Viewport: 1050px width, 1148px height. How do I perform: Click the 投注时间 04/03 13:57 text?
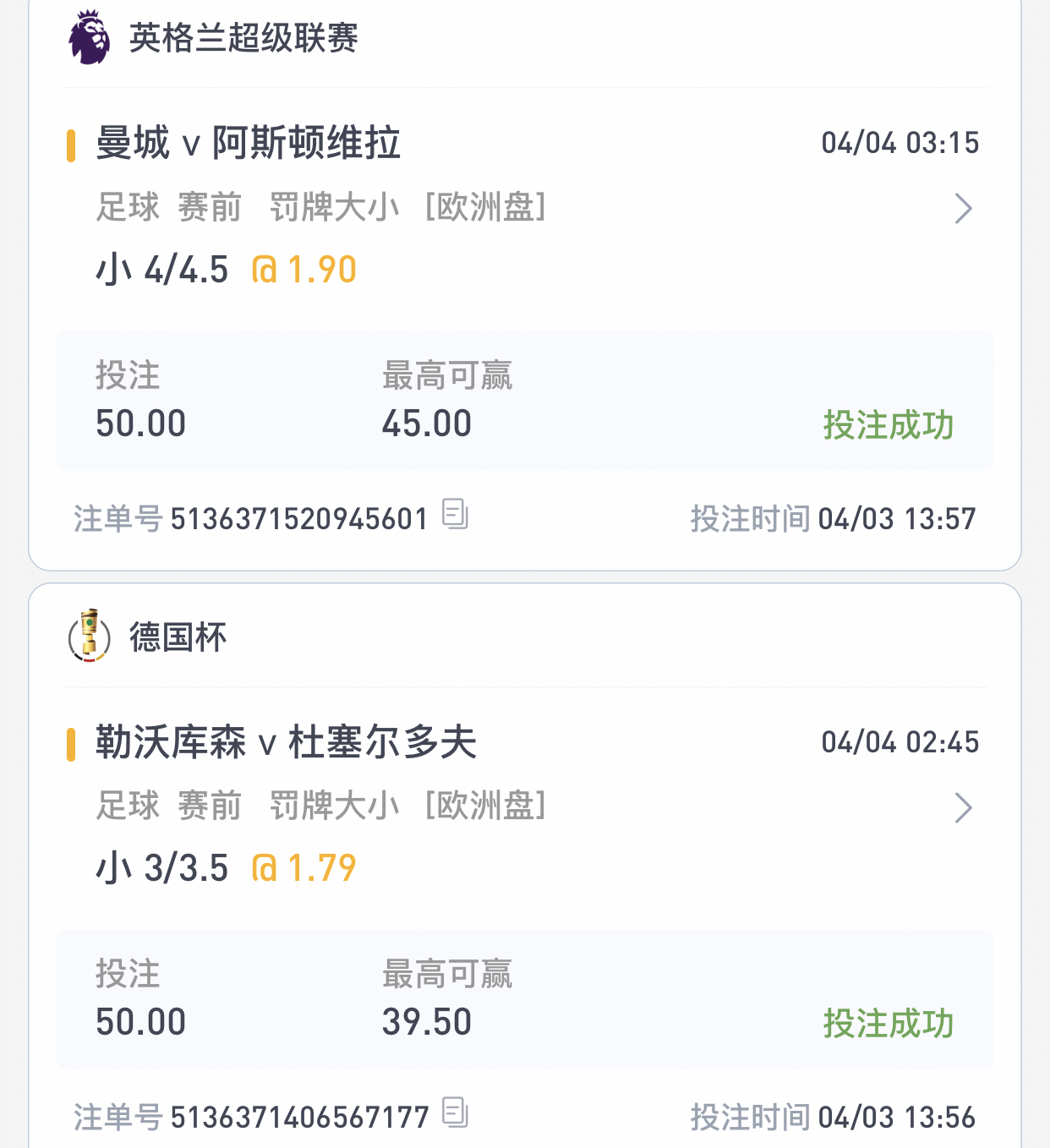pos(833,518)
